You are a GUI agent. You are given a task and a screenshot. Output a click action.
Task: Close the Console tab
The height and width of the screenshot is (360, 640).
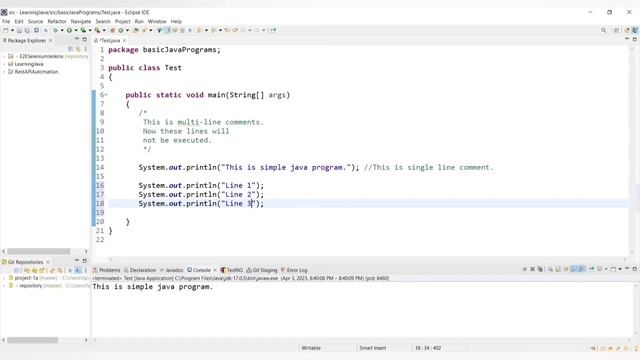pos(215,270)
